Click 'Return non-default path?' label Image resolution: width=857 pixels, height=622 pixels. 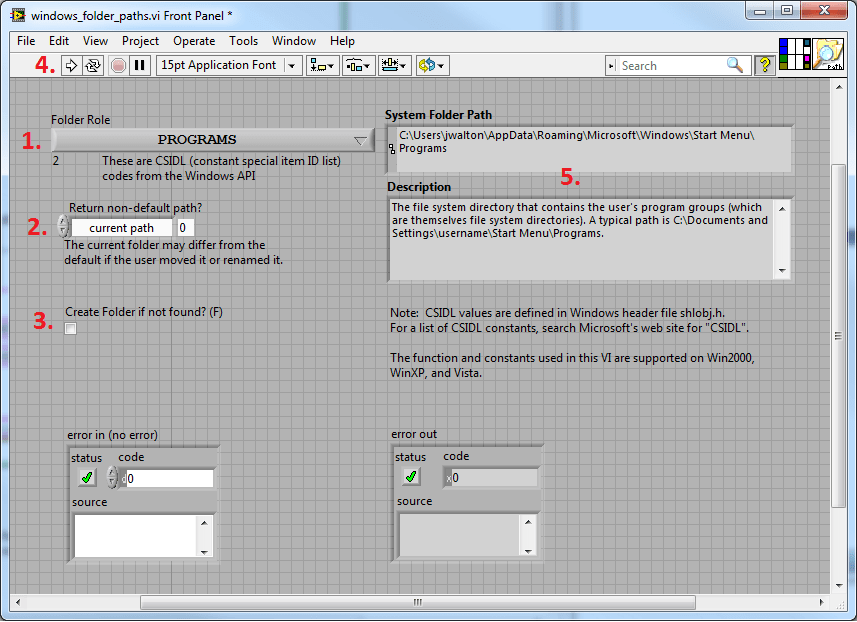click(x=135, y=208)
